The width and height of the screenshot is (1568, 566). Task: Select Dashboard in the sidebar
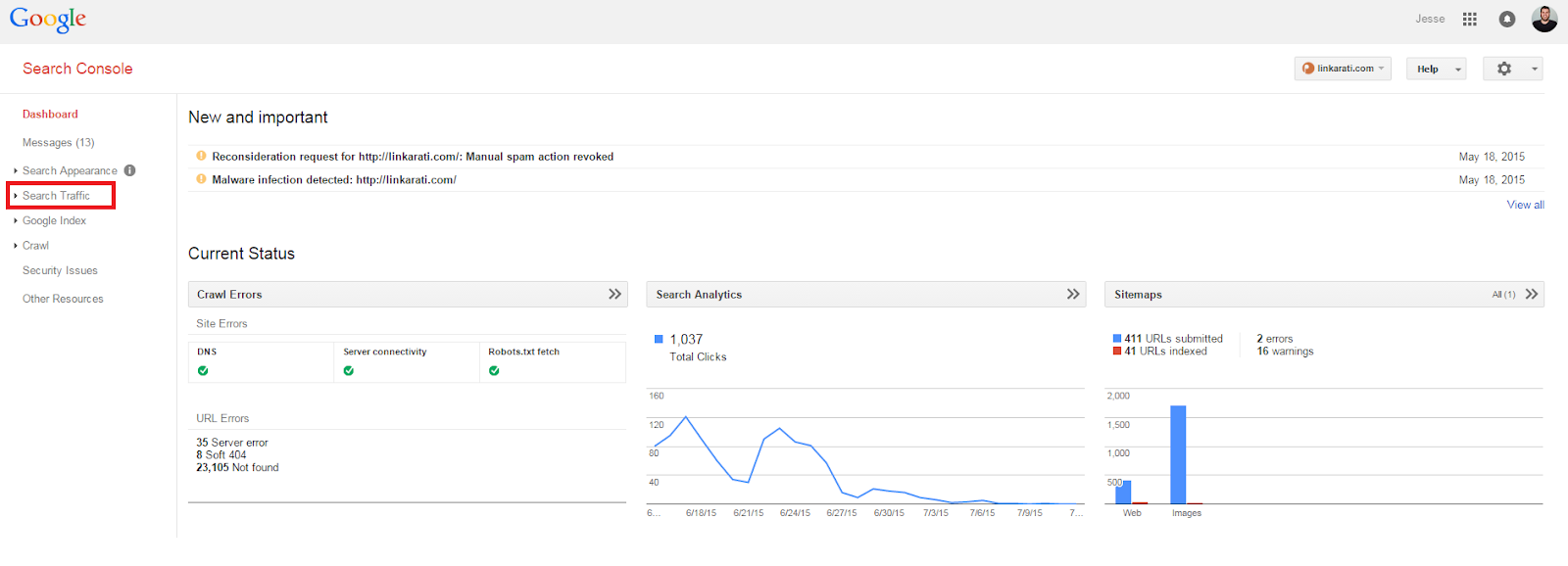tap(50, 115)
